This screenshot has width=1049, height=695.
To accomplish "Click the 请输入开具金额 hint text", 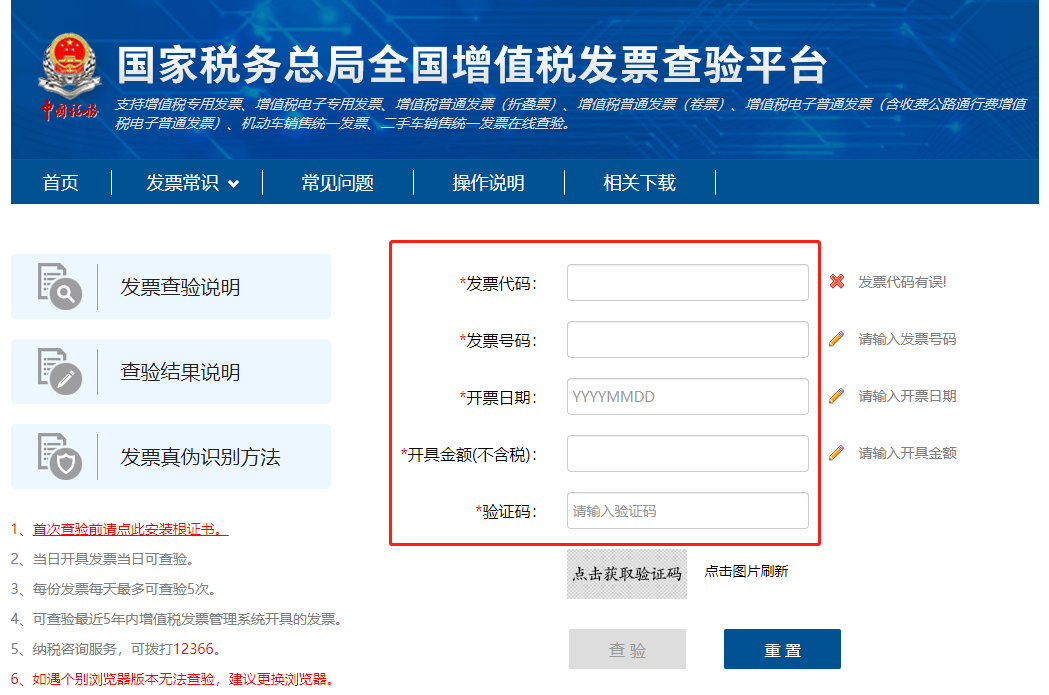I will tap(907, 453).
